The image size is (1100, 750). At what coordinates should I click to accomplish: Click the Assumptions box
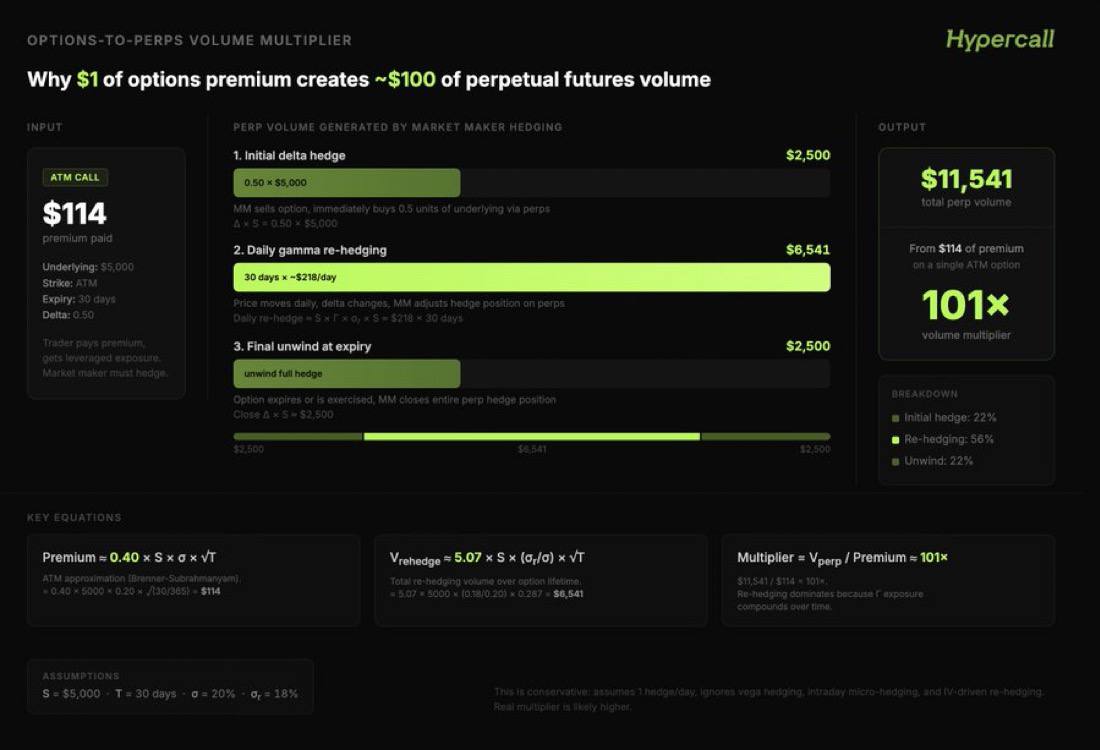click(170, 686)
